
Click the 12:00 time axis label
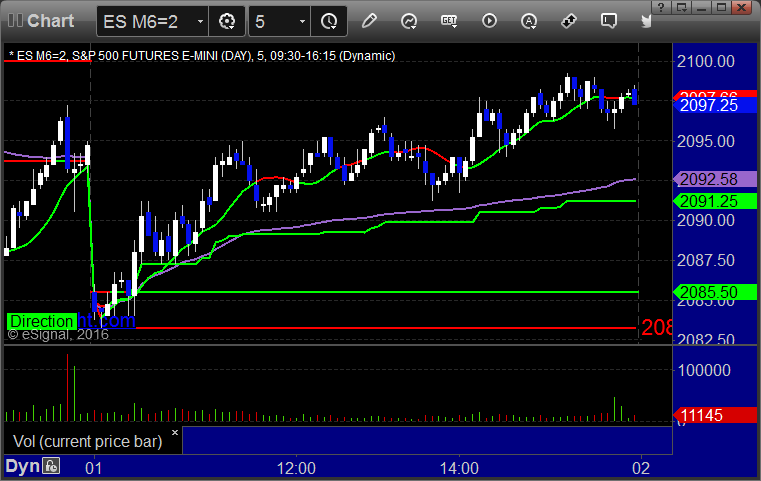[296, 468]
